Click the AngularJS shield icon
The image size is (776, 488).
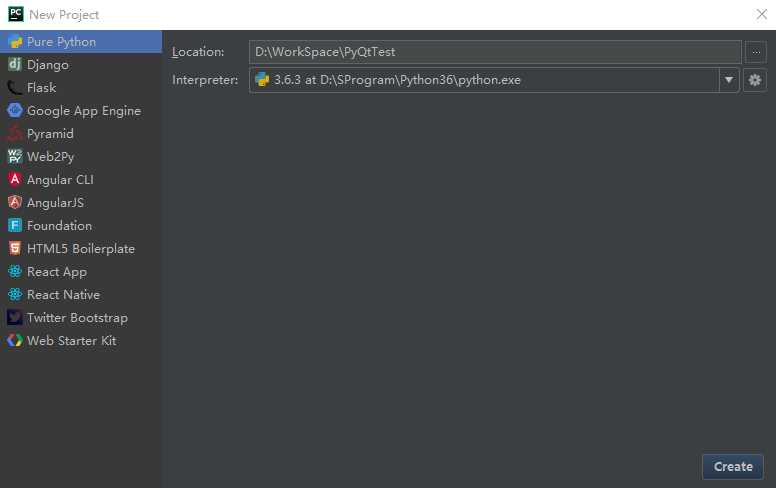point(15,202)
